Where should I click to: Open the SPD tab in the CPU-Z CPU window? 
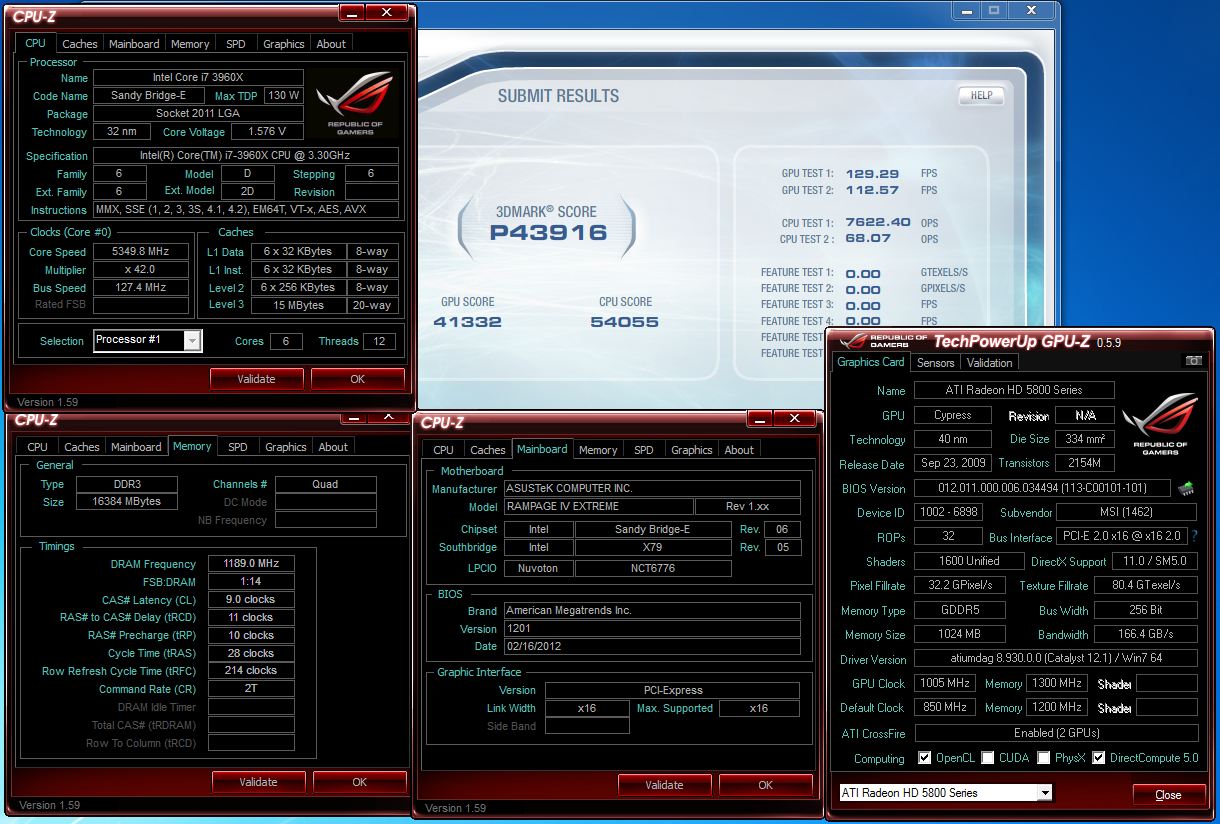point(235,44)
